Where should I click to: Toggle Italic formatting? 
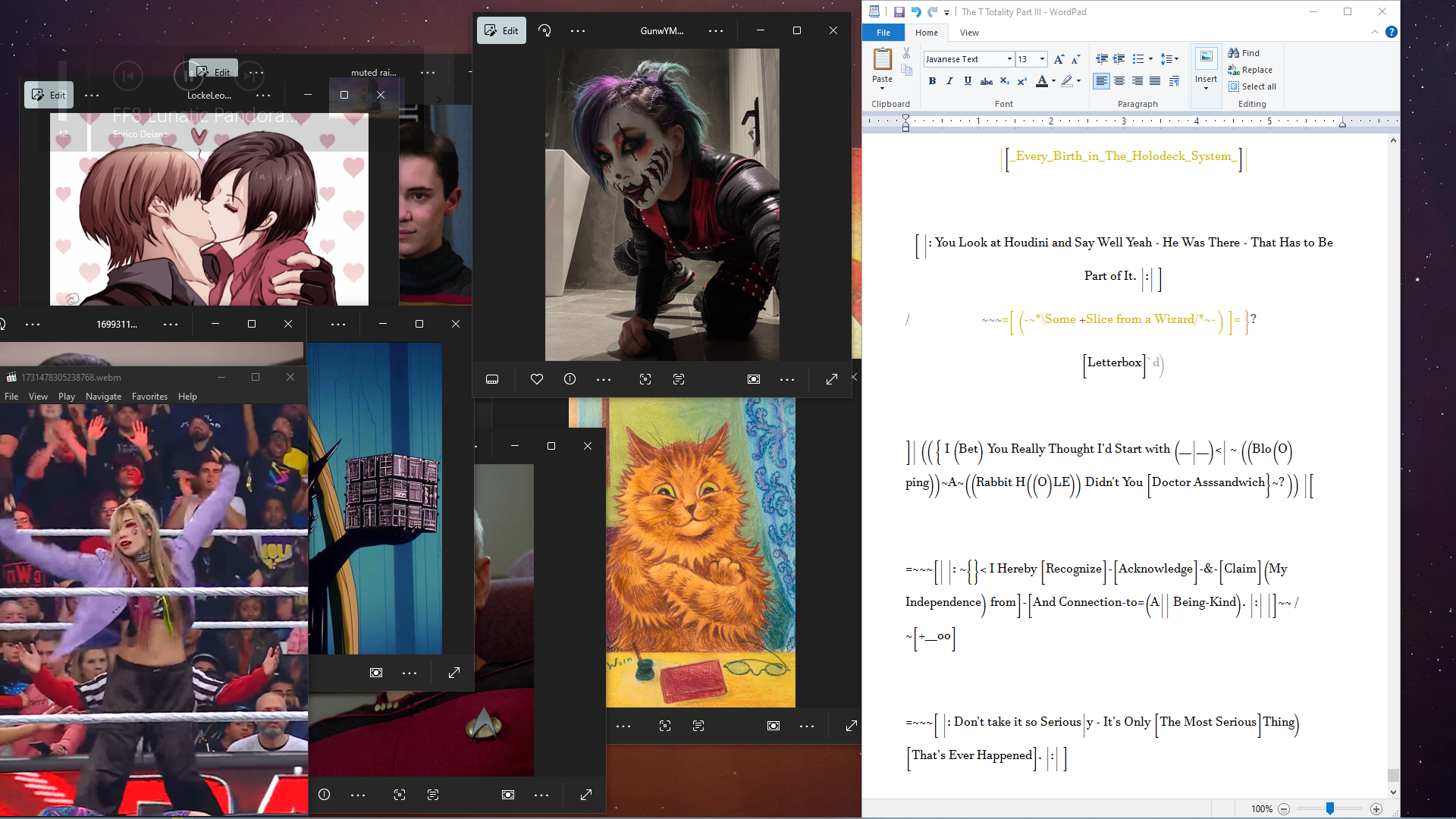[x=949, y=81]
